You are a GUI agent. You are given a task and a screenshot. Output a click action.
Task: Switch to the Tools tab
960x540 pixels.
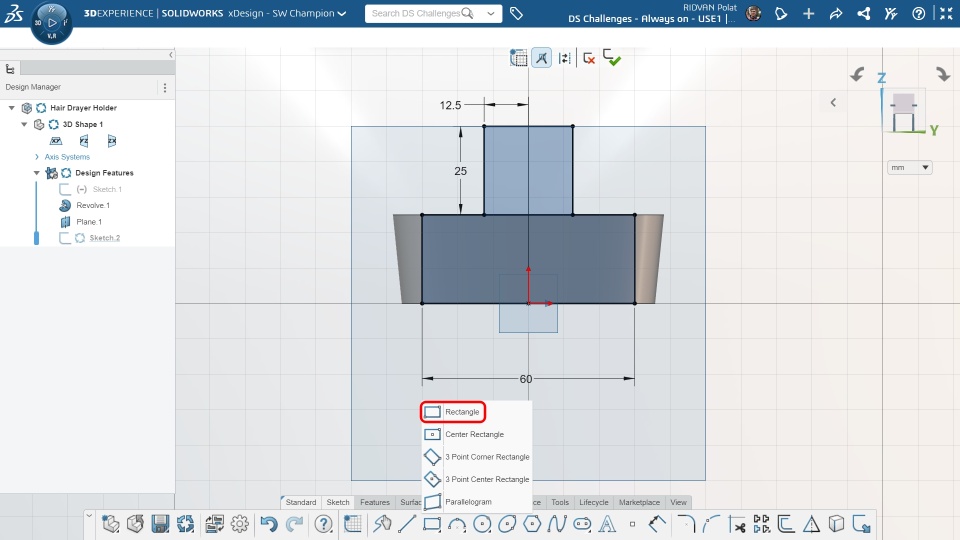point(560,502)
